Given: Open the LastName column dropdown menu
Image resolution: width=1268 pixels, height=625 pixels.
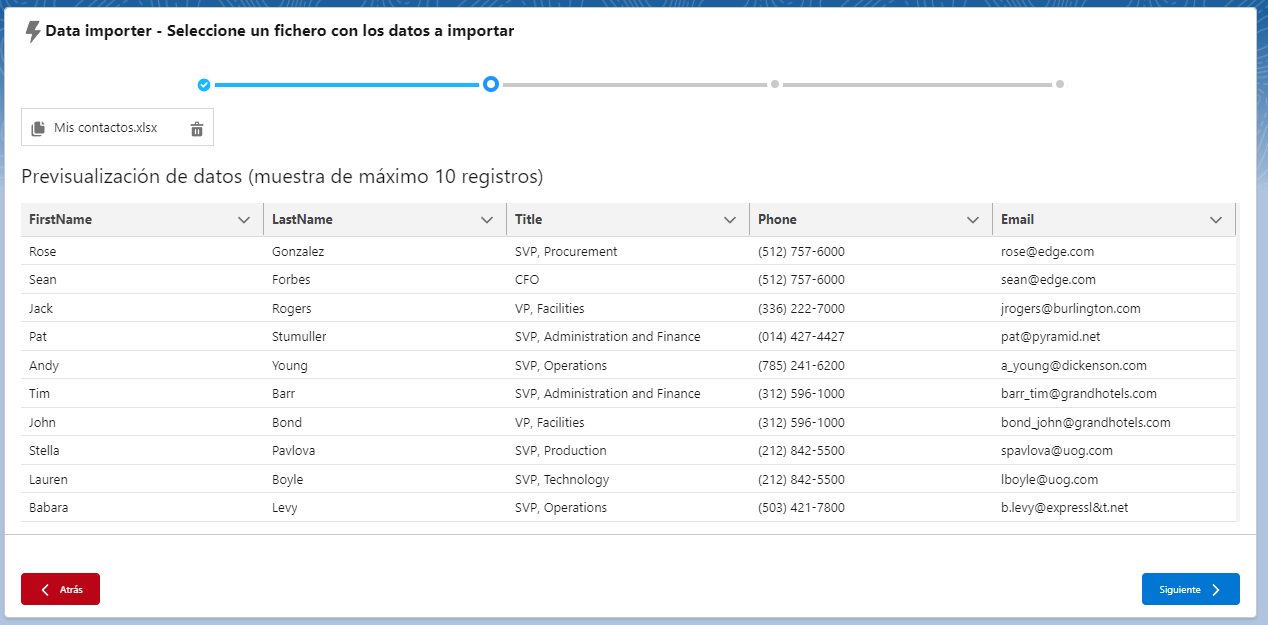Looking at the screenshot, I should point(487,220).
